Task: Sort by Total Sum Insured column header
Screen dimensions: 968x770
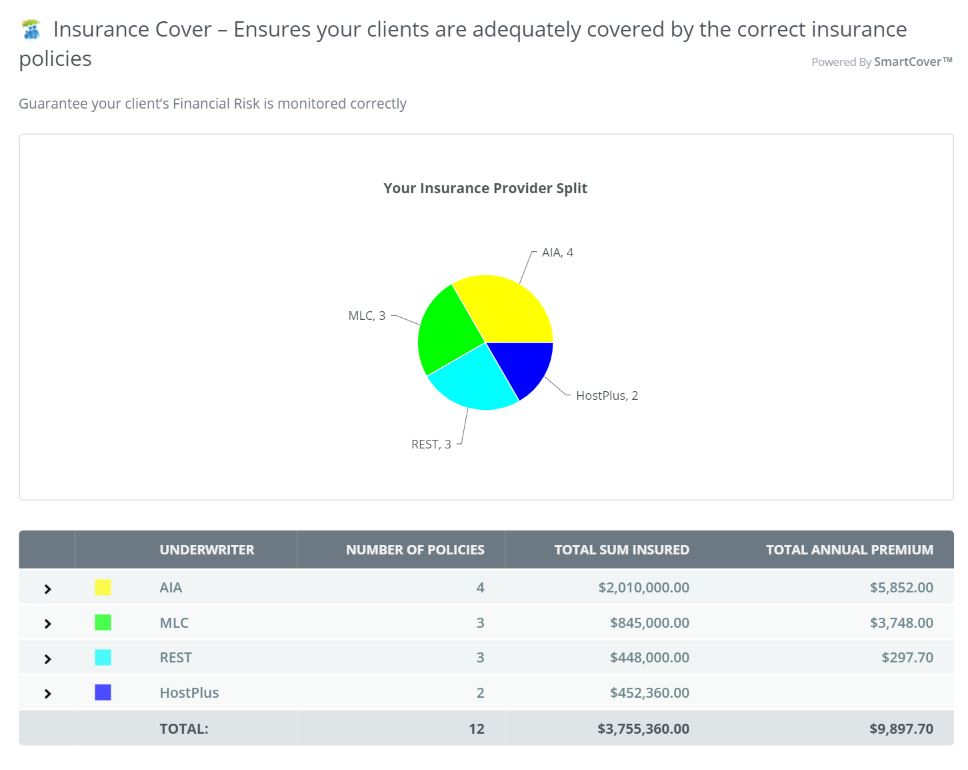Action: pyautogui.click(x=621, y=550)
